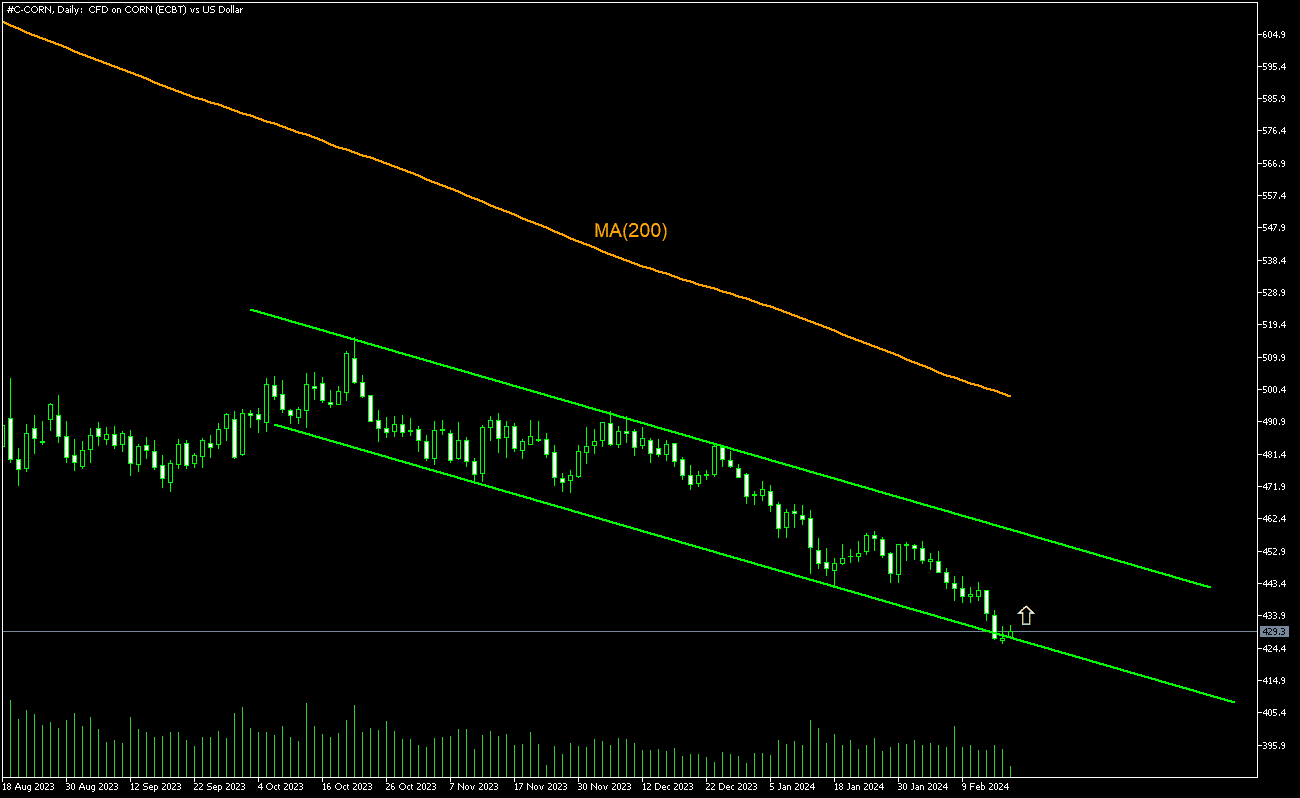Select the up arrow annotation near recent candles
1300x798 pixels.
1026,613
